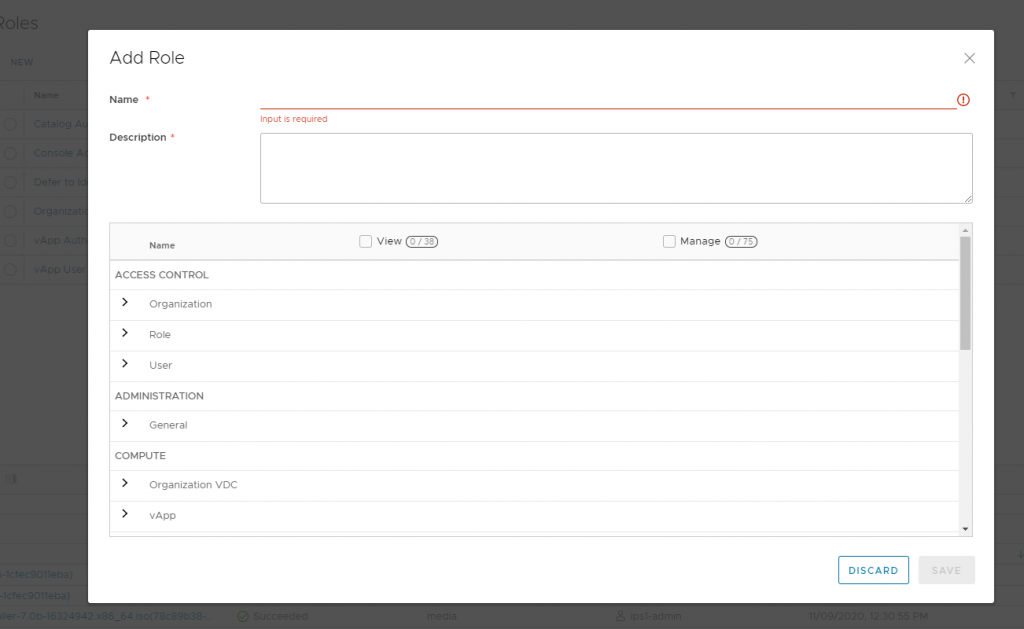
Task: Expand the General administration row
Action: click(x=125, y=423)
